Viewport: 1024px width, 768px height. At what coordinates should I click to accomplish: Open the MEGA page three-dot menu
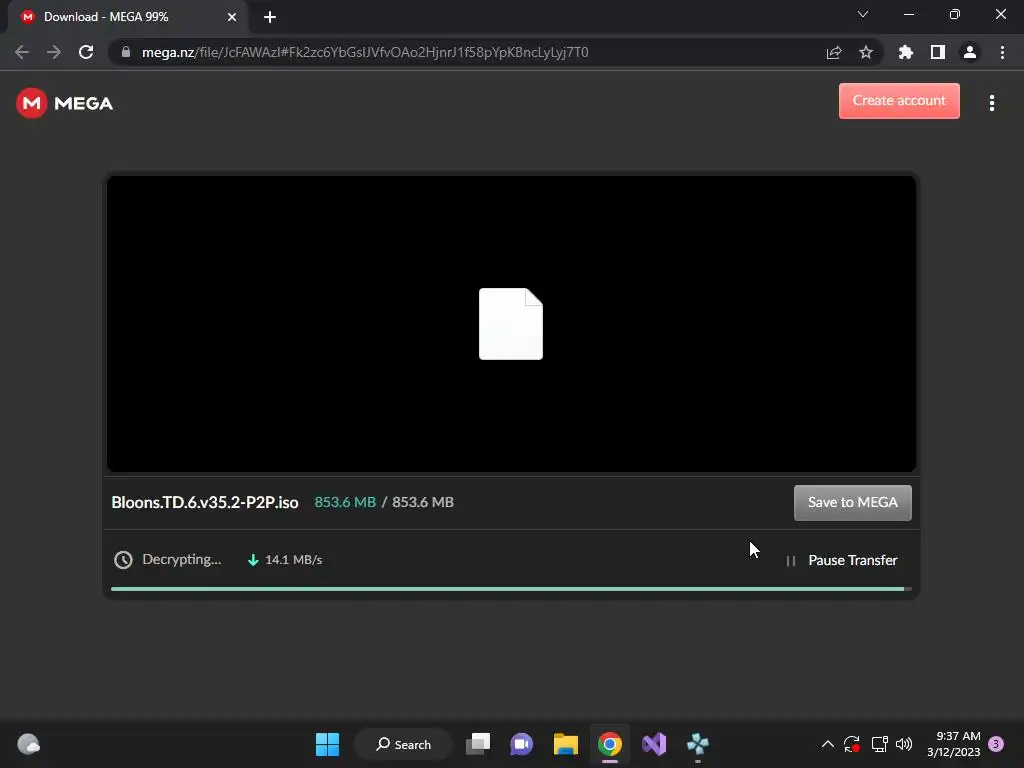pyautogui.click(x=991, y=103)
